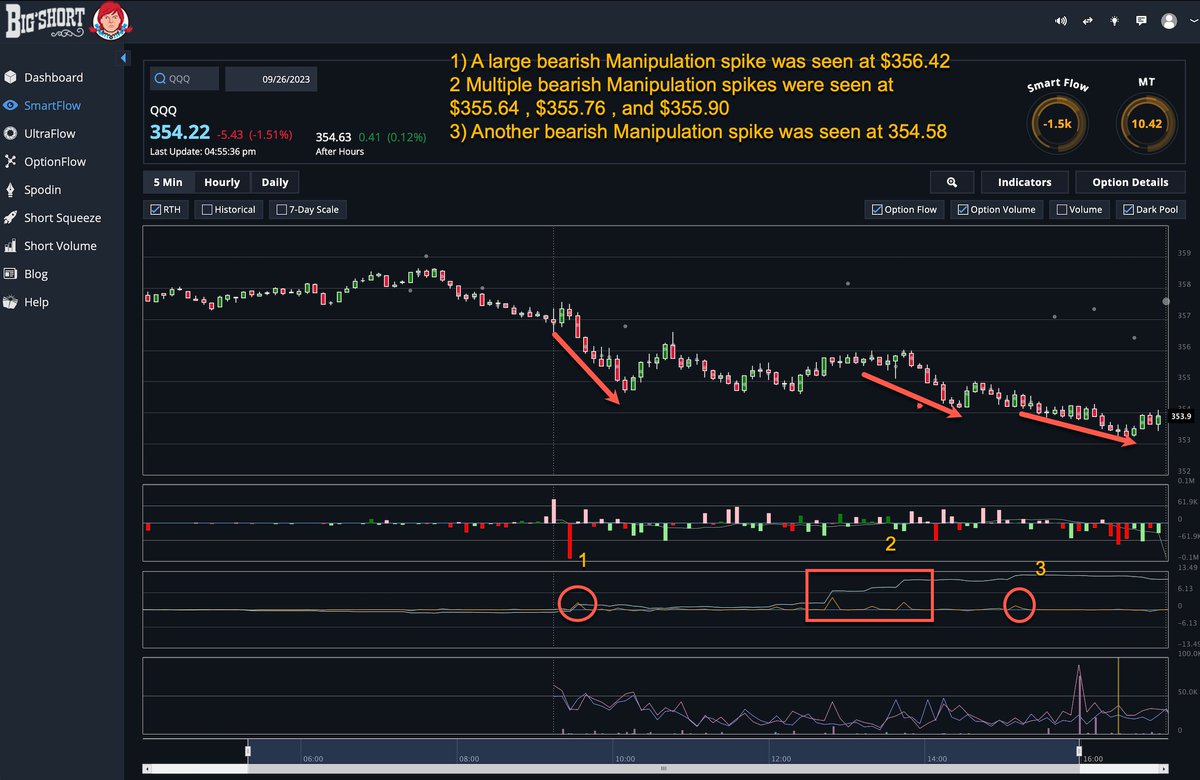The height and width of the screenshot is (780, 1200).
Task: Enable the 7-Day Scale checkbox
Action: click(x=281, y=210)
